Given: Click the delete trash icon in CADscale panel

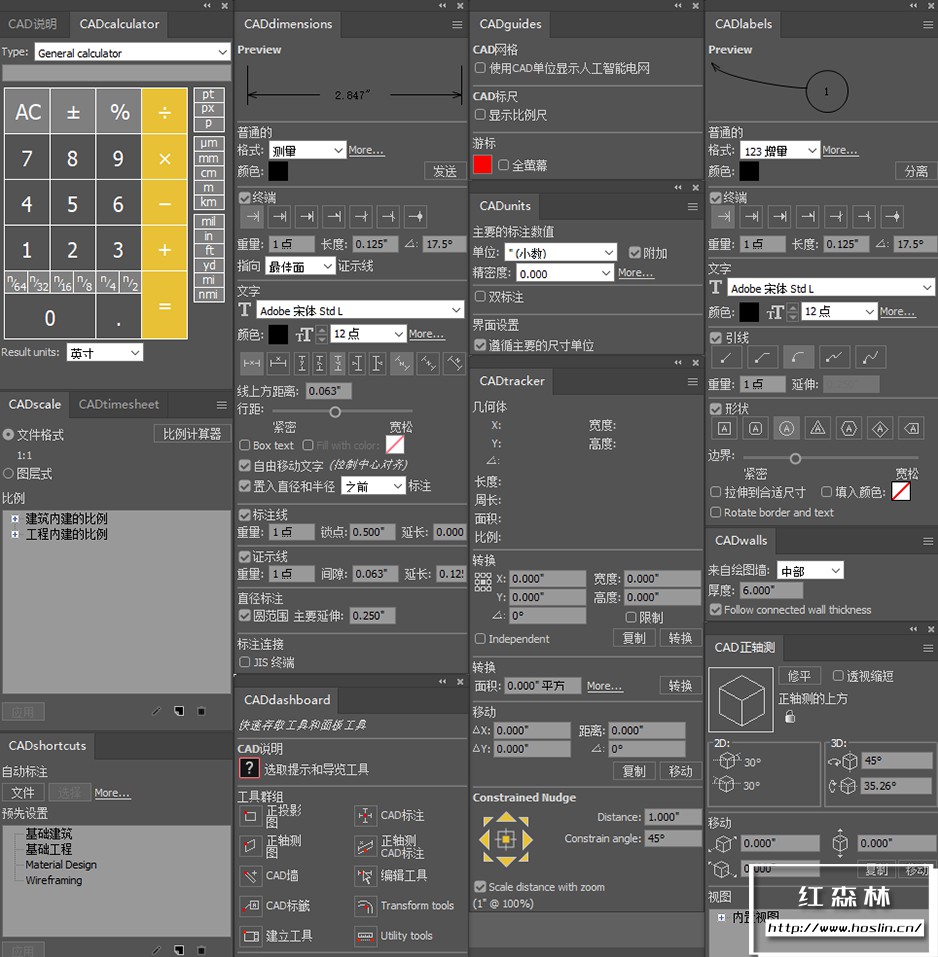Looking at the screenshot, I should pos(201,711).
